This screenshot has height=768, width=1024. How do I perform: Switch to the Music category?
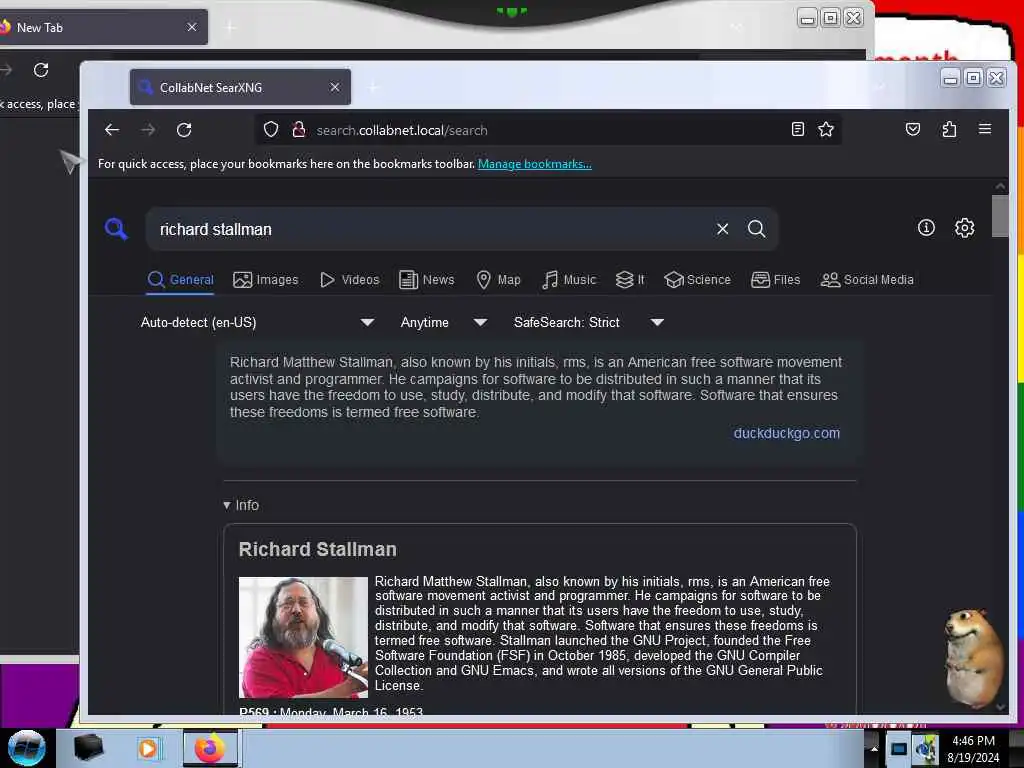[569, 280]
